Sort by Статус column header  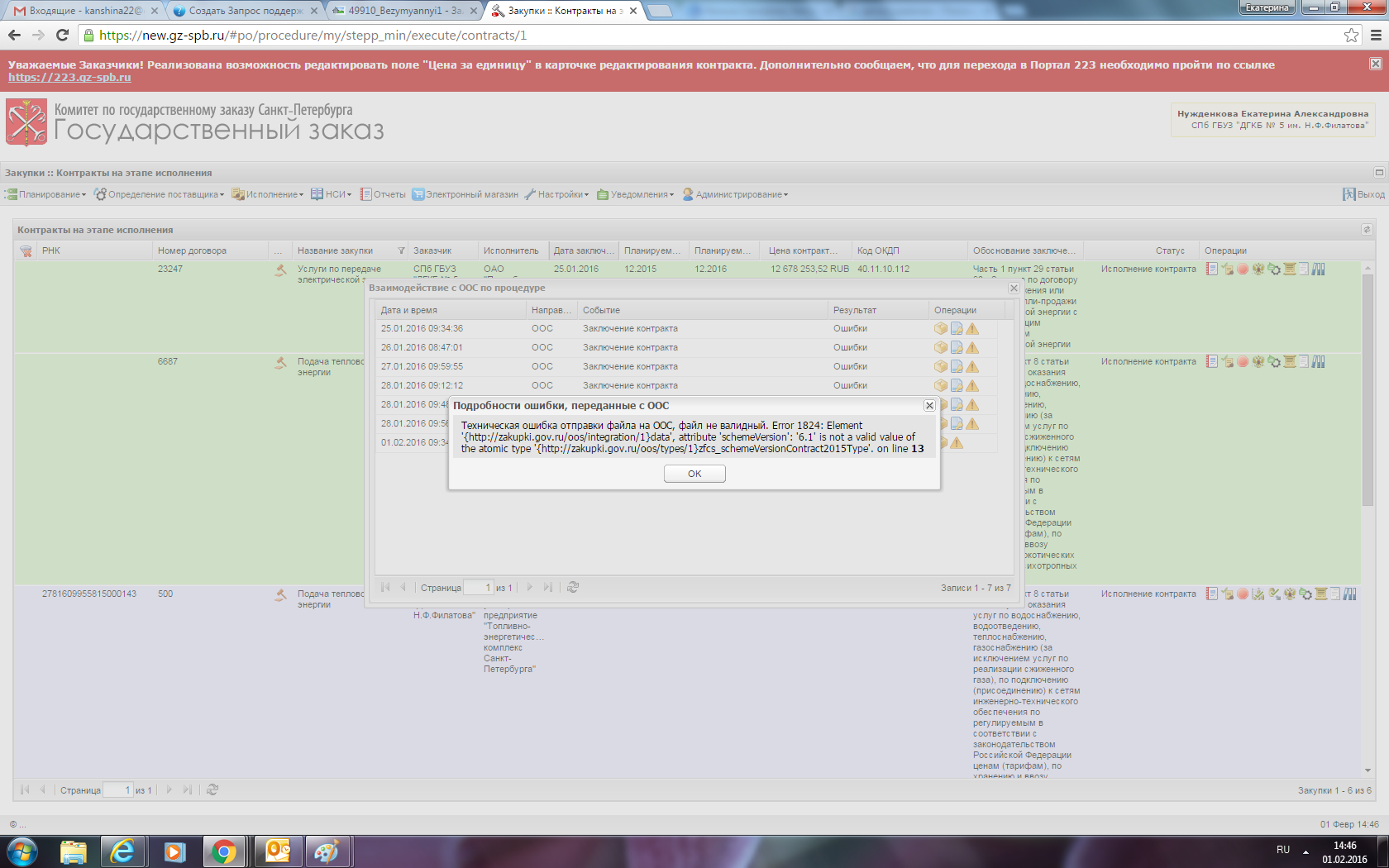click(x=1141, y=250)
